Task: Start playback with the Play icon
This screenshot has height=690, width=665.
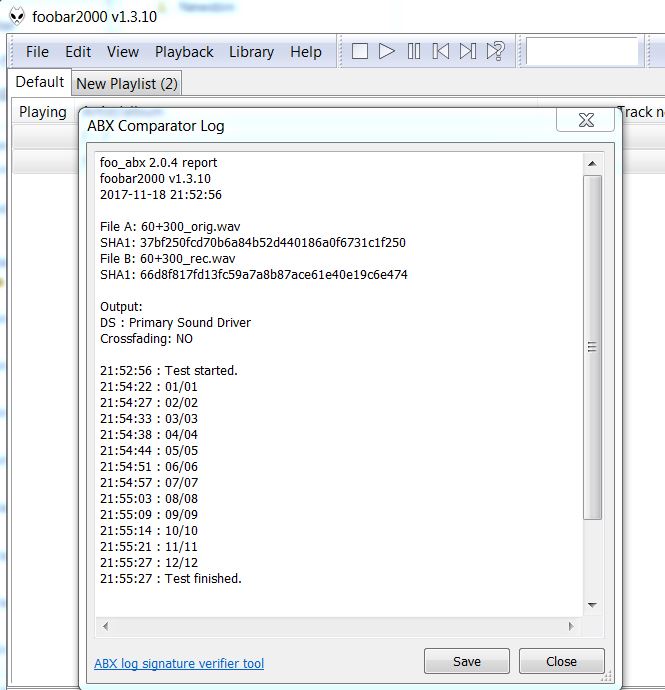Action: pos(387,51)
